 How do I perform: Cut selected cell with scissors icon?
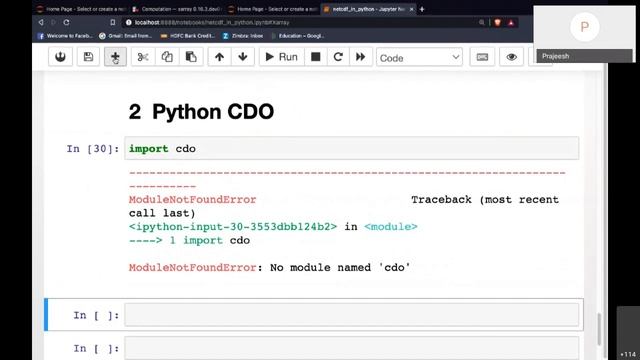[x=143, y=57]
